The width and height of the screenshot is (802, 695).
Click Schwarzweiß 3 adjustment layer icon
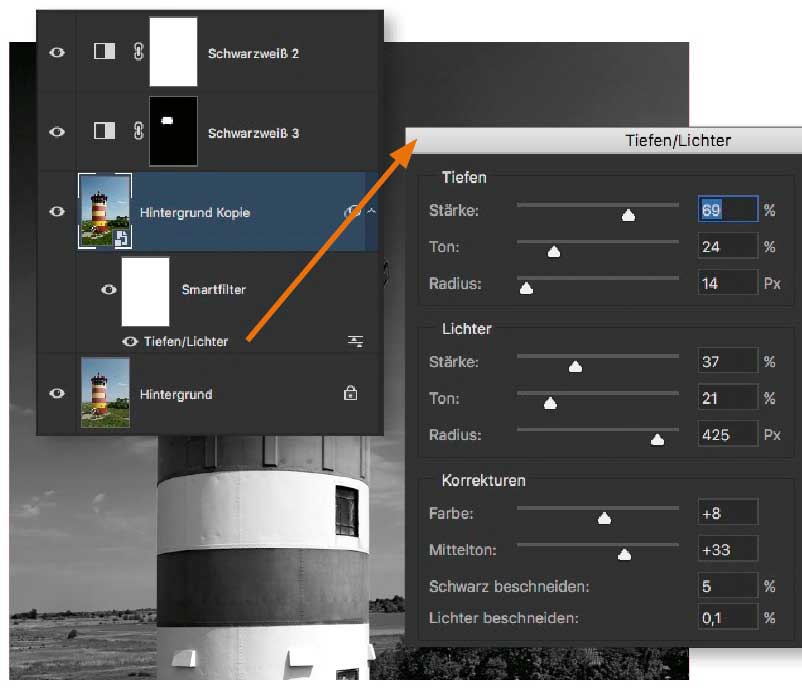(104, 130)
